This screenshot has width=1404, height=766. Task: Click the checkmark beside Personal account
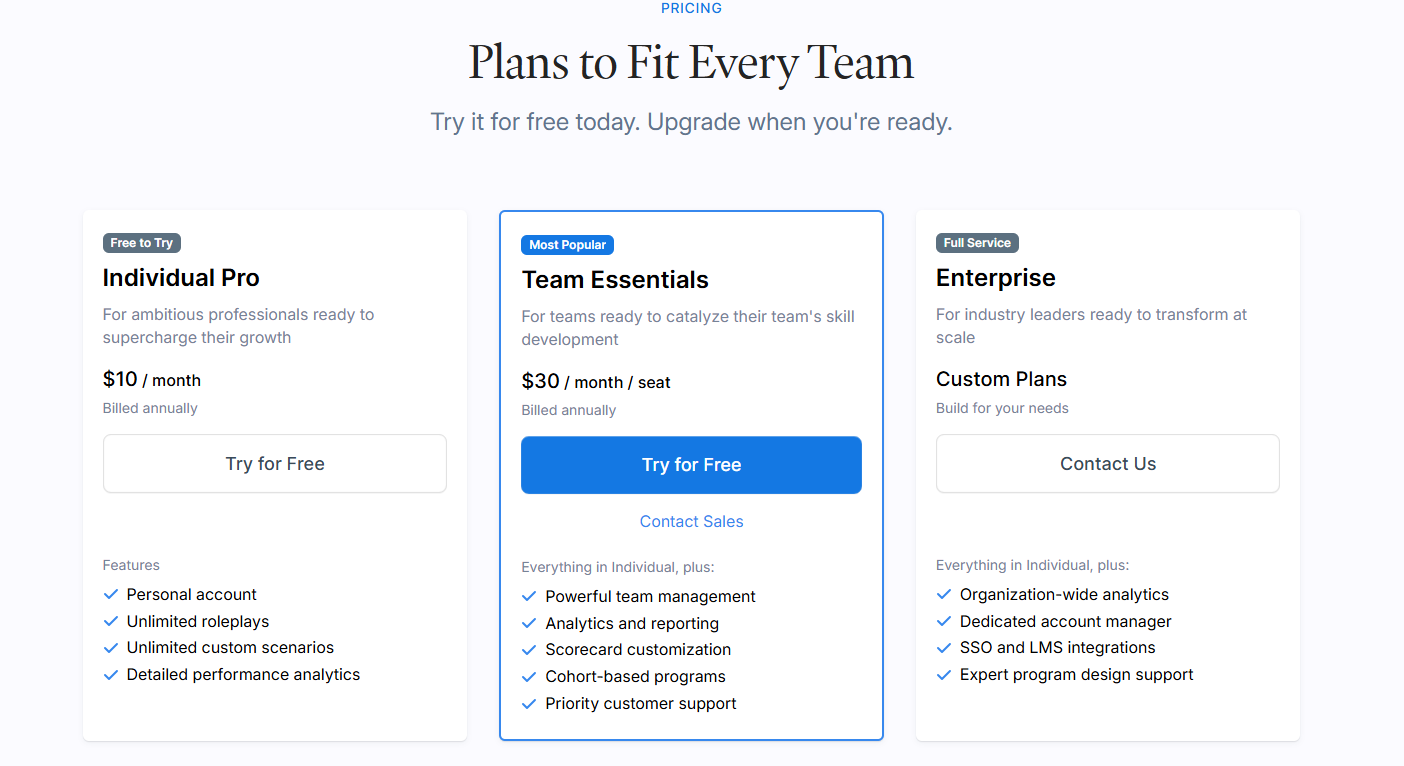pyautogui.click(x=111, y=595)
